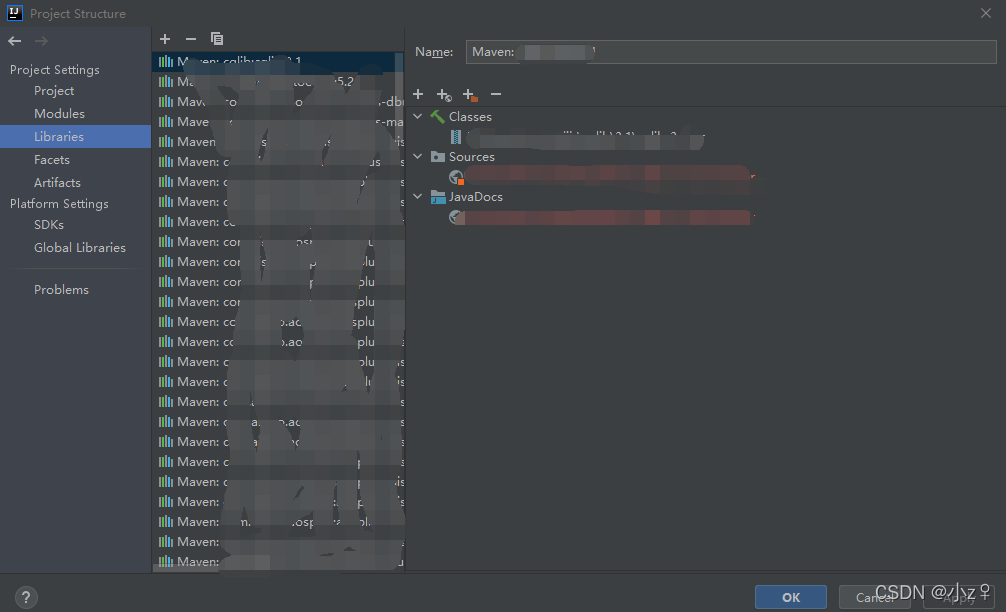Copy the selected library
The height and width of the screenshot is (612, 1006).
tap(217, 39)
